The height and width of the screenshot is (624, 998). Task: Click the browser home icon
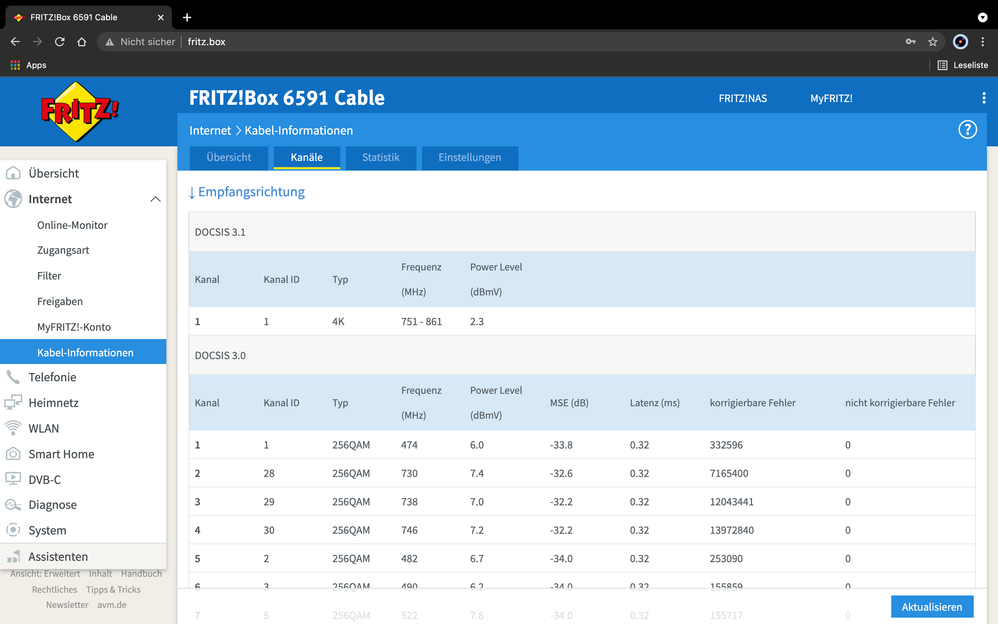81,42
